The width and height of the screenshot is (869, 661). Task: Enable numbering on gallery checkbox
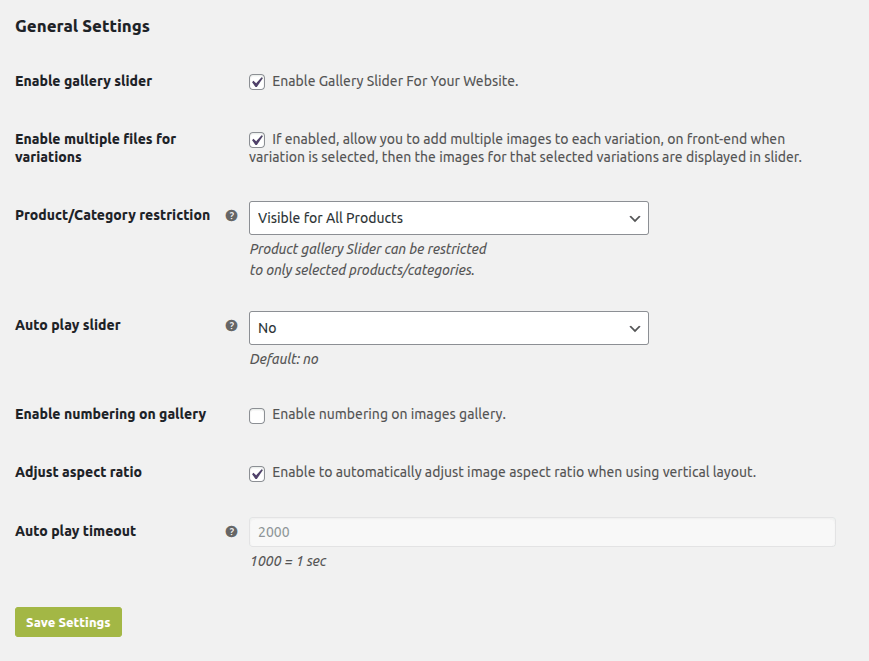pyautogui.click(x=257, y=416)
